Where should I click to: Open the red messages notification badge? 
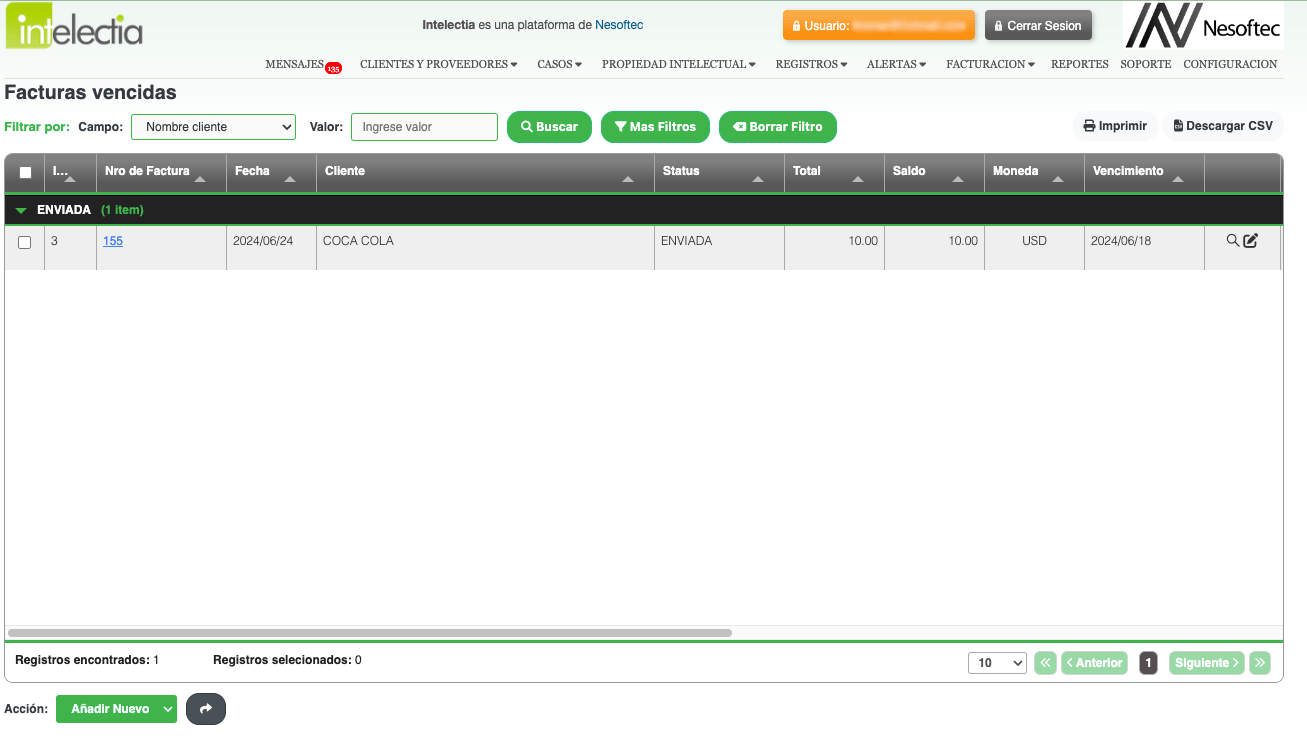[x=333, y=69]
